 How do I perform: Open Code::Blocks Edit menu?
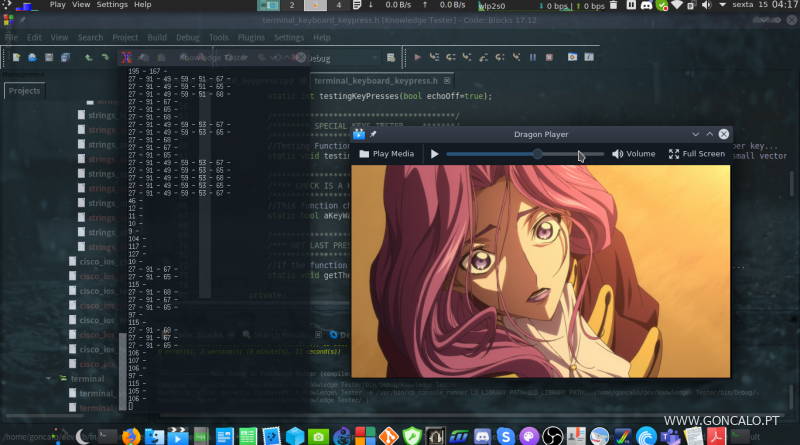point(34,37)
